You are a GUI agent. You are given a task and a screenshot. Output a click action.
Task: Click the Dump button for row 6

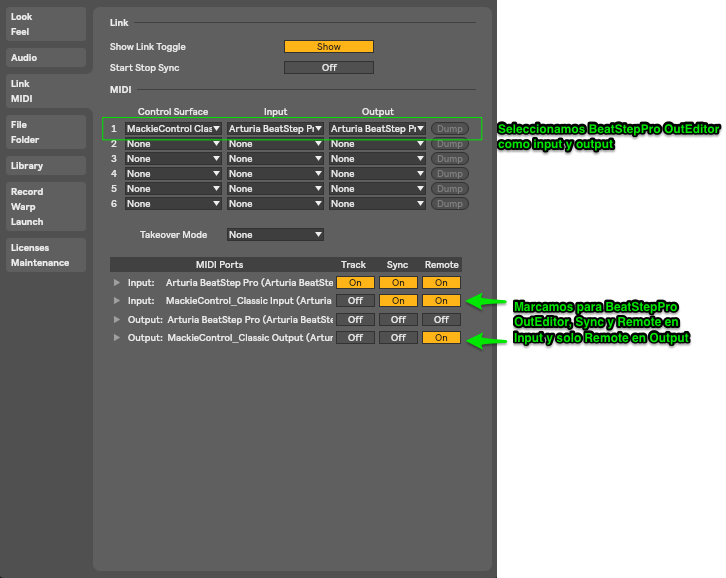450,204
